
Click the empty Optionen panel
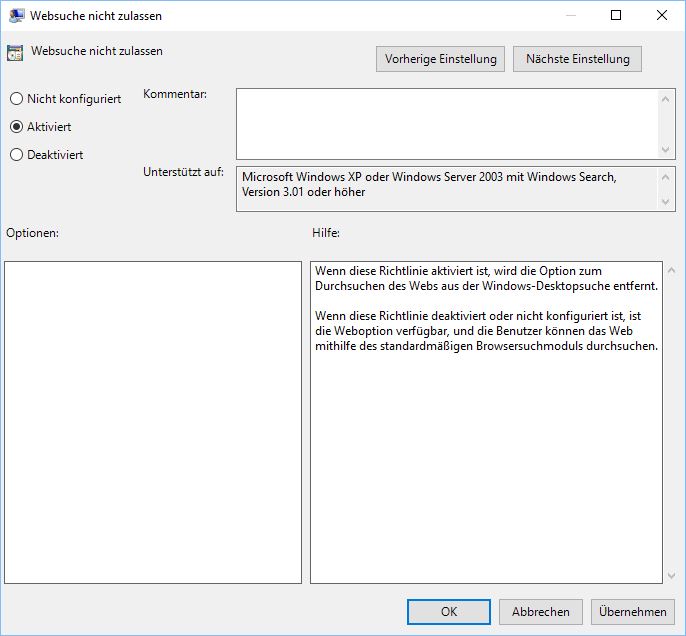(x=153, y=423)
